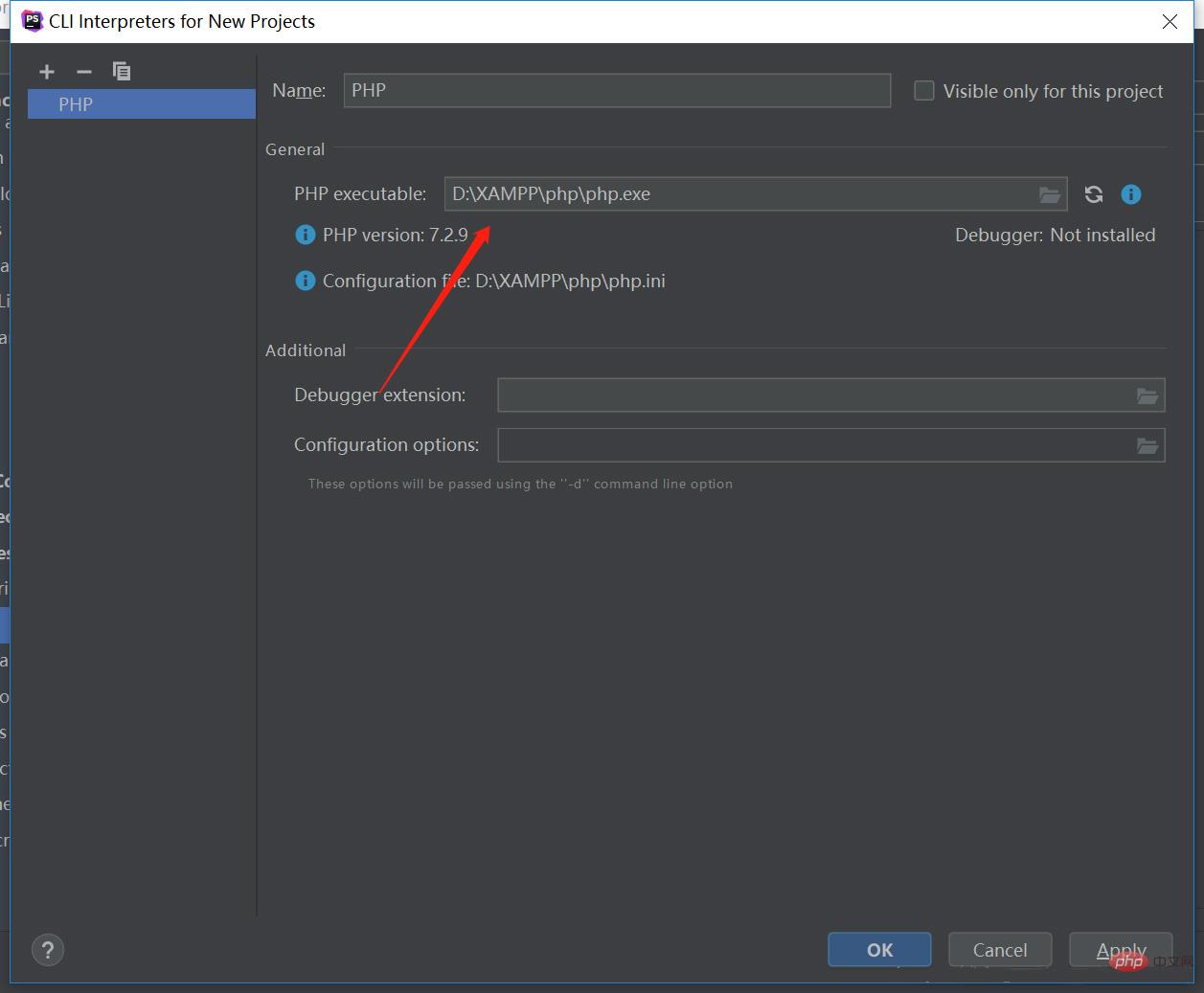
Task: Open Configuration options editor folder icon
Action: coord(1147,445)
